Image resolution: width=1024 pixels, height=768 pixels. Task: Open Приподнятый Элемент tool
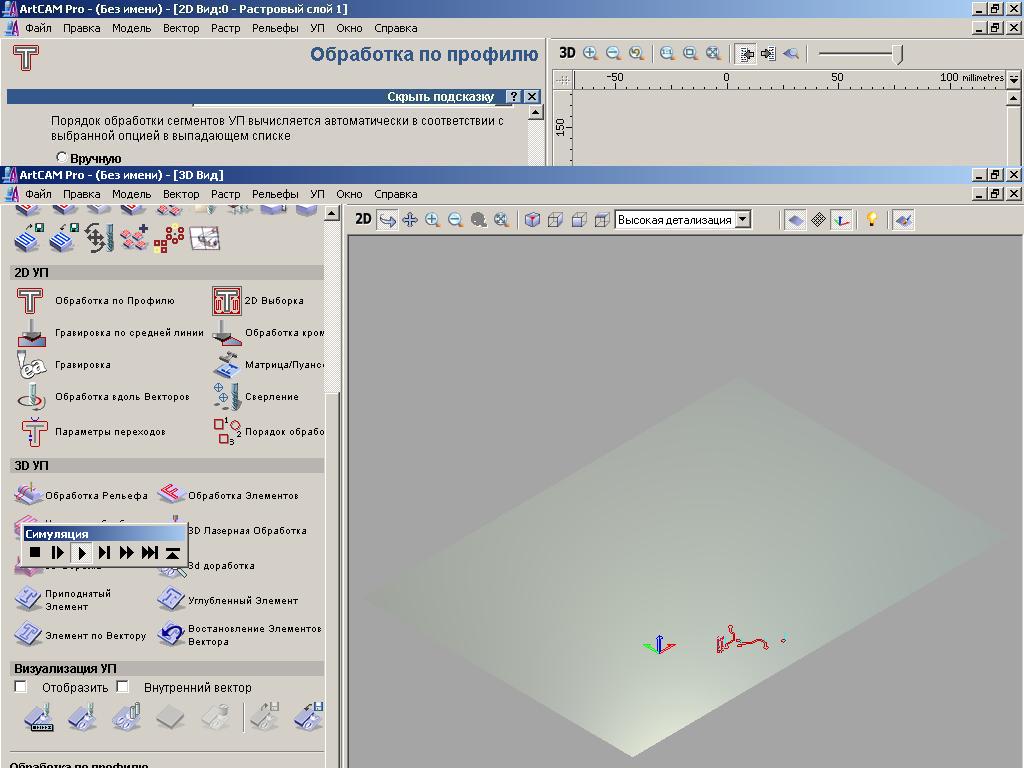point(63,600)
